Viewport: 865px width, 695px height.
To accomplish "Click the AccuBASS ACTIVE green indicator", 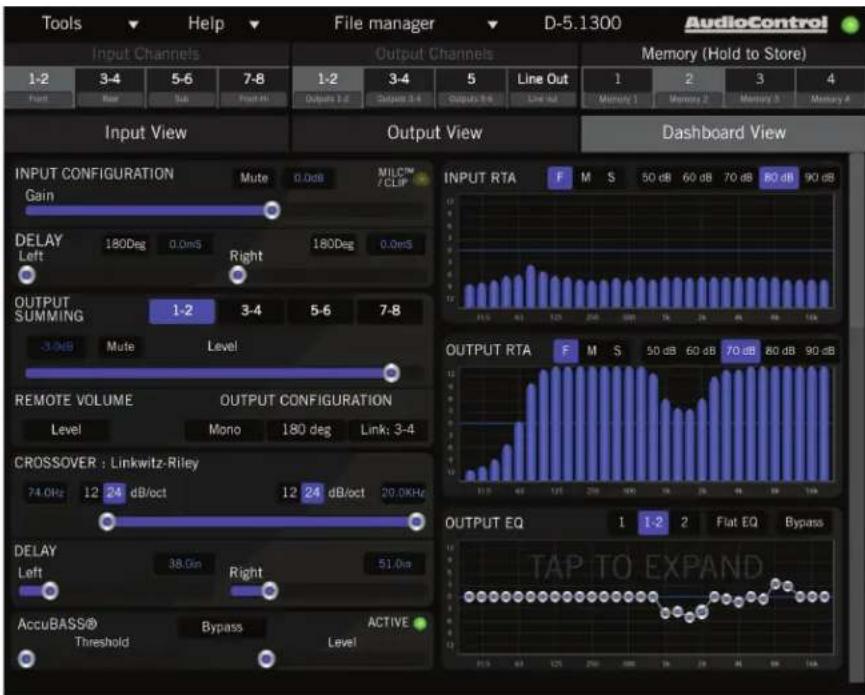I will point(420,624).
